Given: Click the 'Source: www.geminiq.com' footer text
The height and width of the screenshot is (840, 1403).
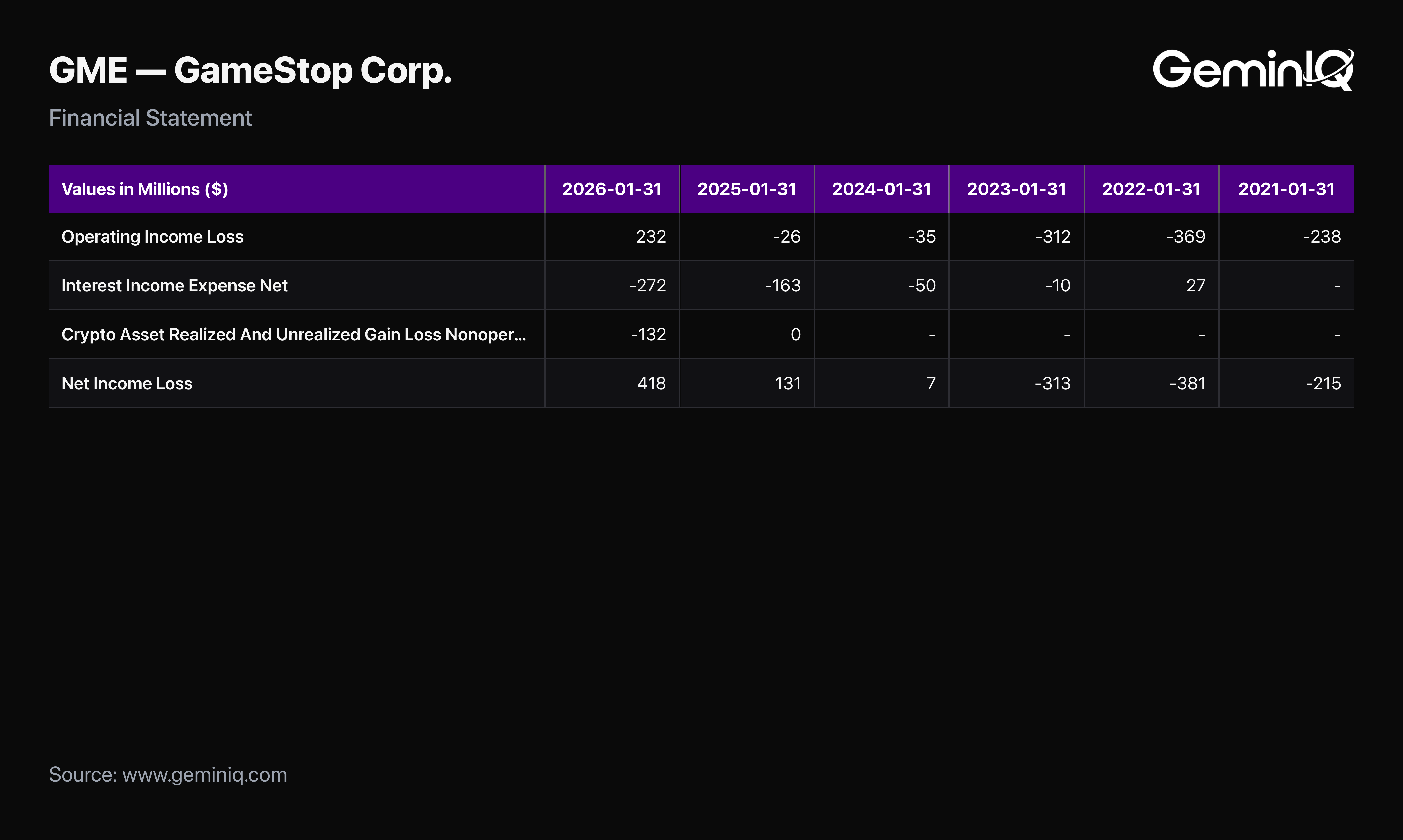Looking at the screenshot, I should 168,775.
